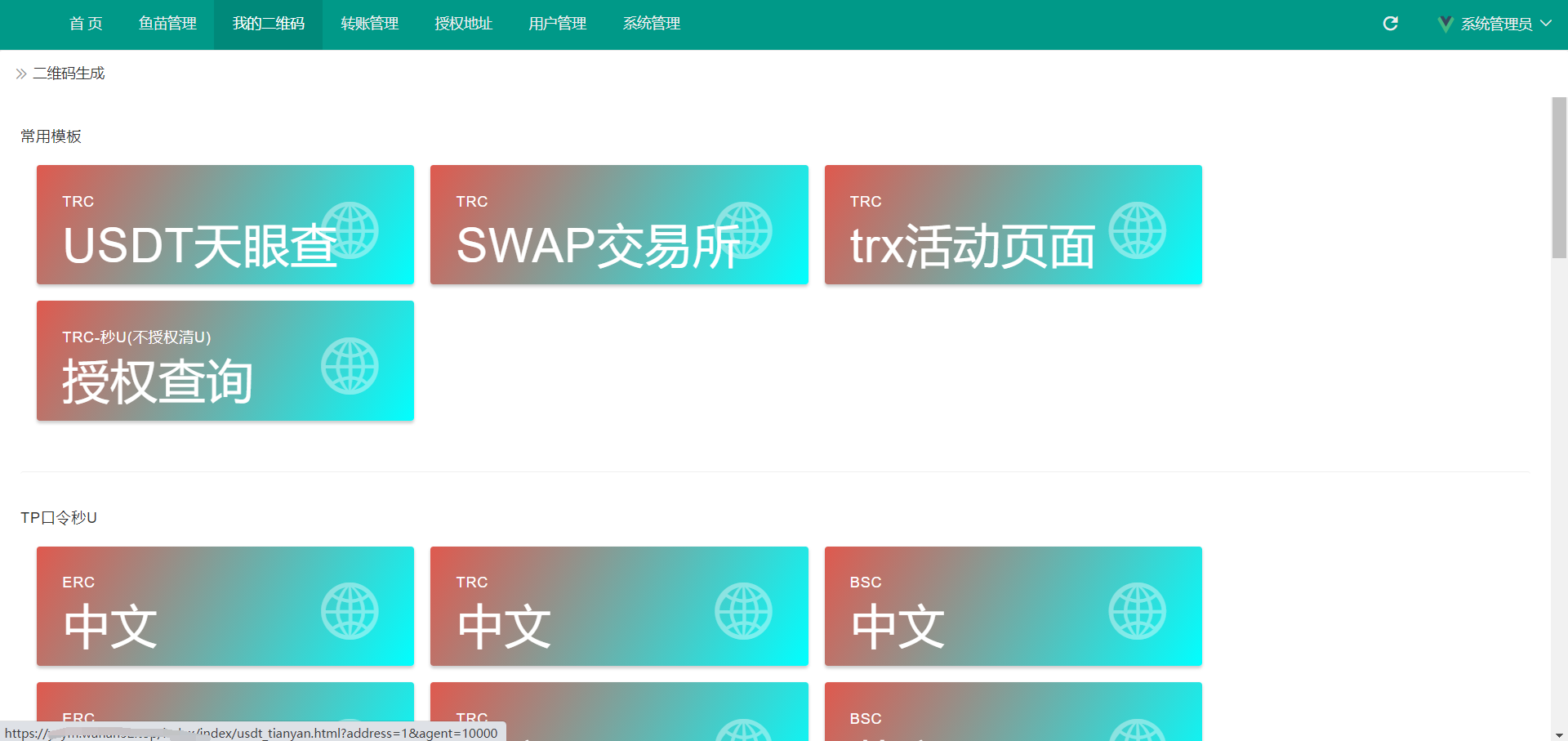Screen dimensions: 1568x741
Task: Open the USDT天眼查 template title
Action: 200,245
